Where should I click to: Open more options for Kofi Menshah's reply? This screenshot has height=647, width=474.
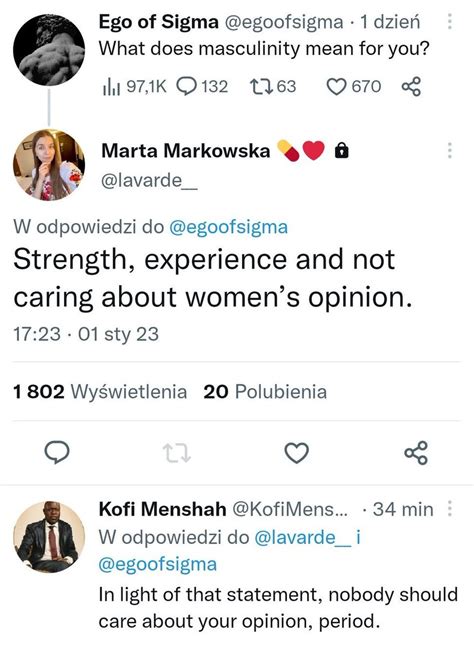point(450,509)
